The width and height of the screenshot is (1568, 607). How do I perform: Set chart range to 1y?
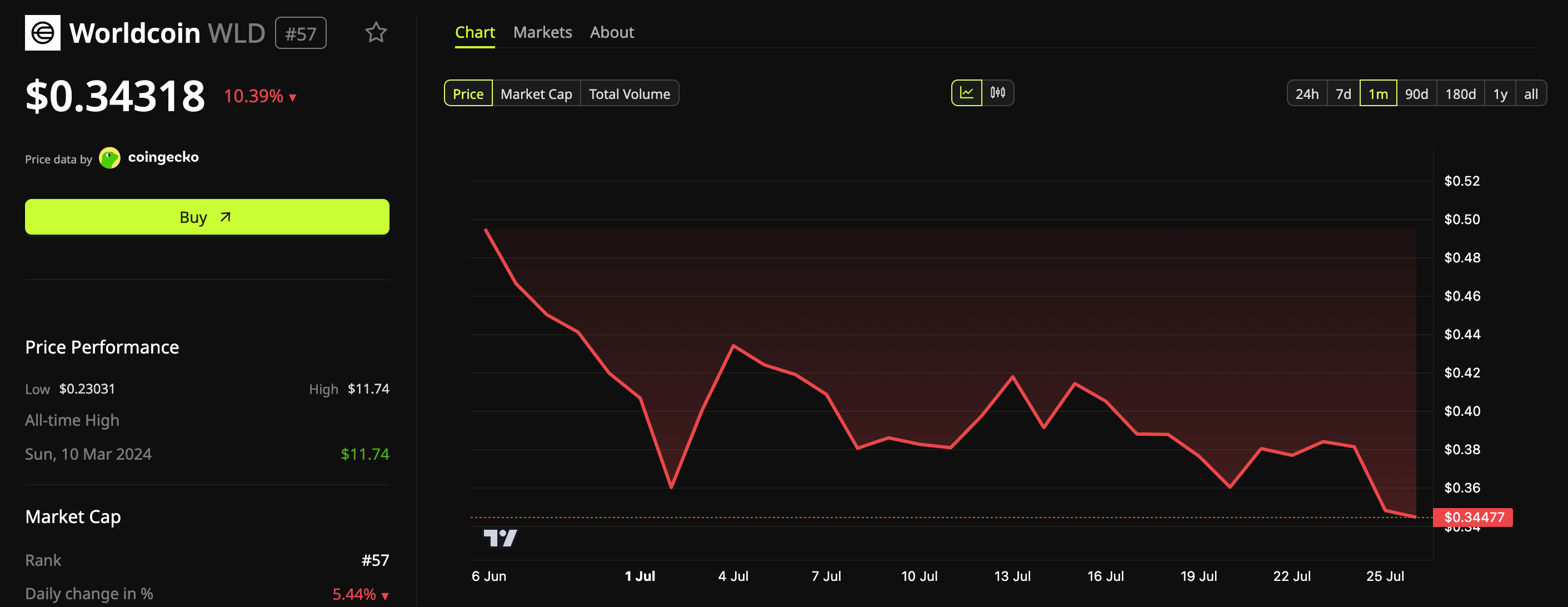1500,94
